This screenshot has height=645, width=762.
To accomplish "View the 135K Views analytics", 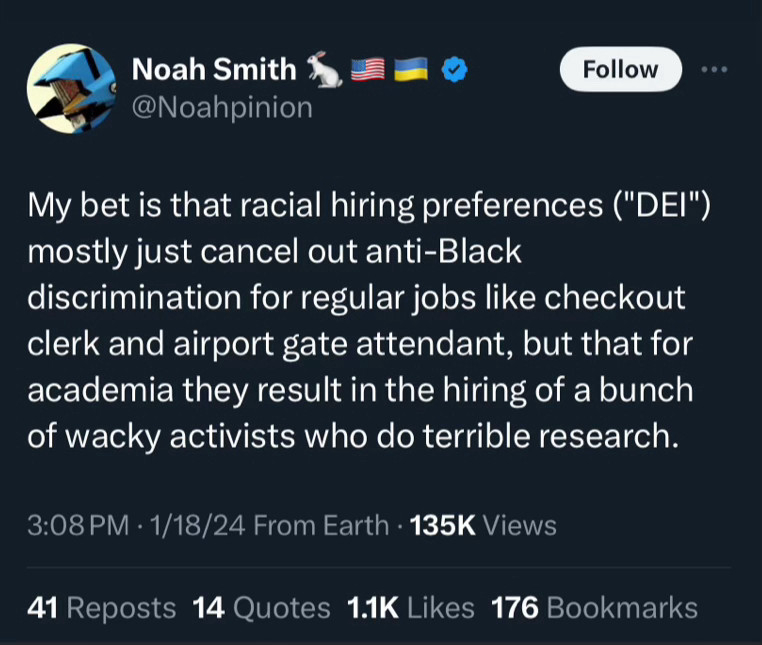I will coord(483,525).
